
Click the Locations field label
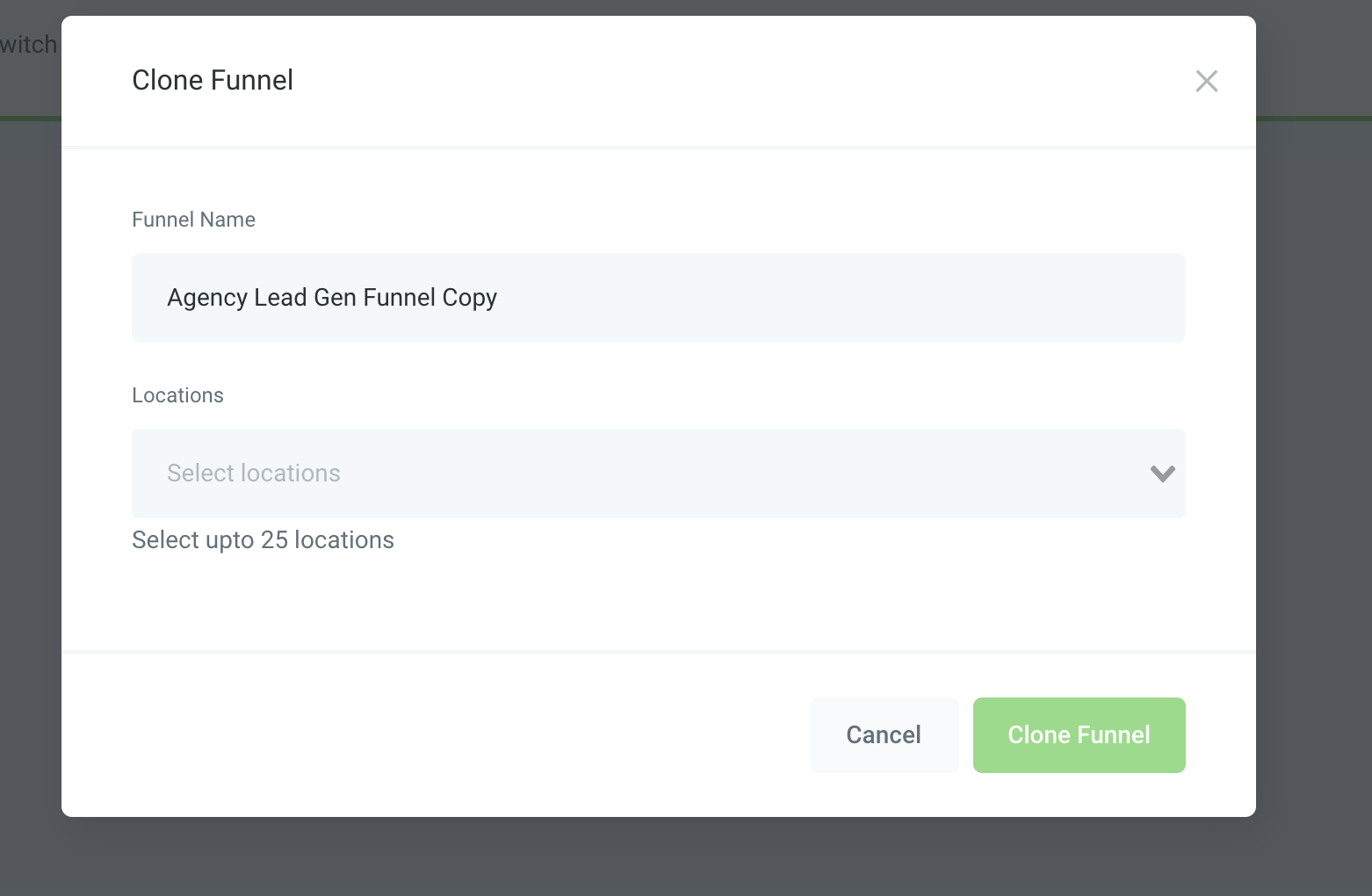point(177,395)
